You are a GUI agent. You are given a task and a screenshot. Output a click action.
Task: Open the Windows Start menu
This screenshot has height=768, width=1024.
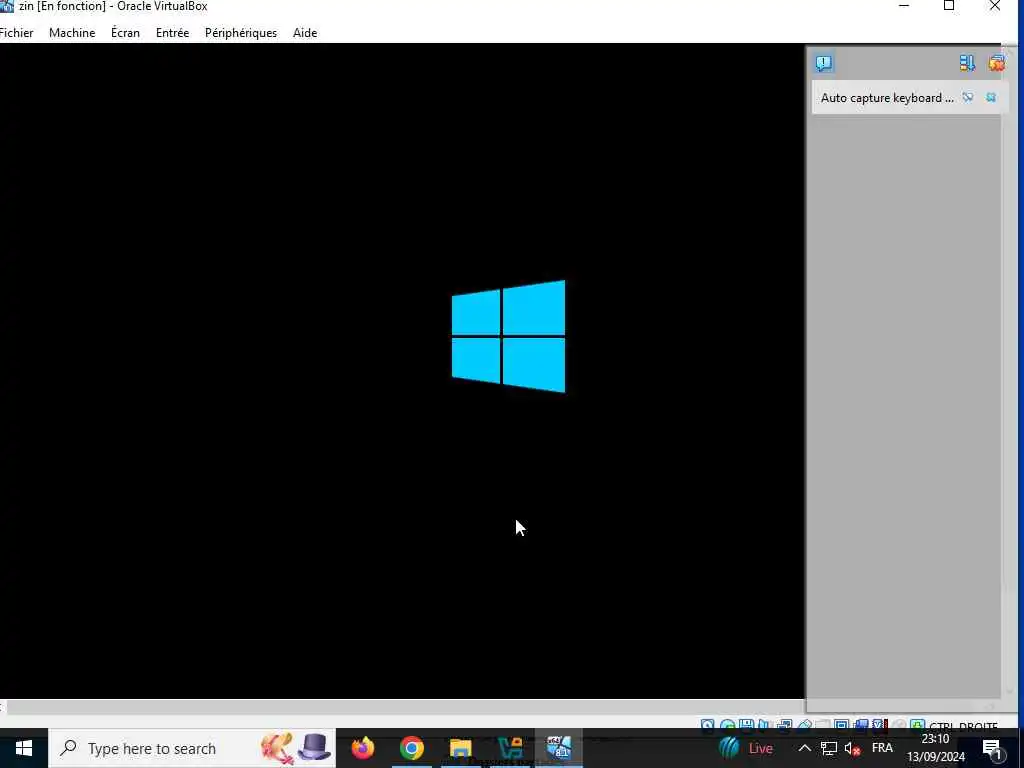click(x=24, y=748)
